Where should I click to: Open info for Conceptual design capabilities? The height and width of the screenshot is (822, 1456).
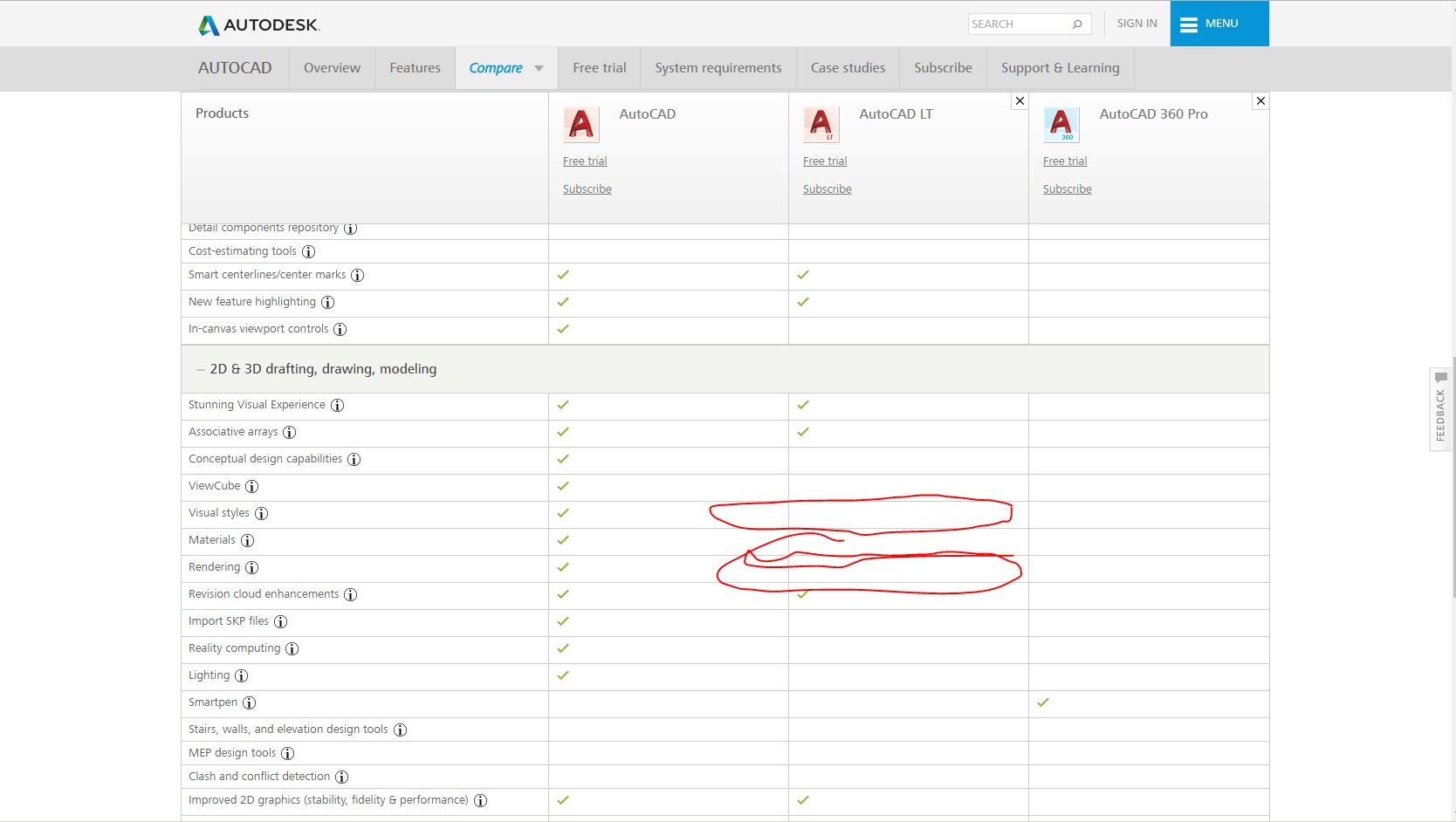pos(354,459)
